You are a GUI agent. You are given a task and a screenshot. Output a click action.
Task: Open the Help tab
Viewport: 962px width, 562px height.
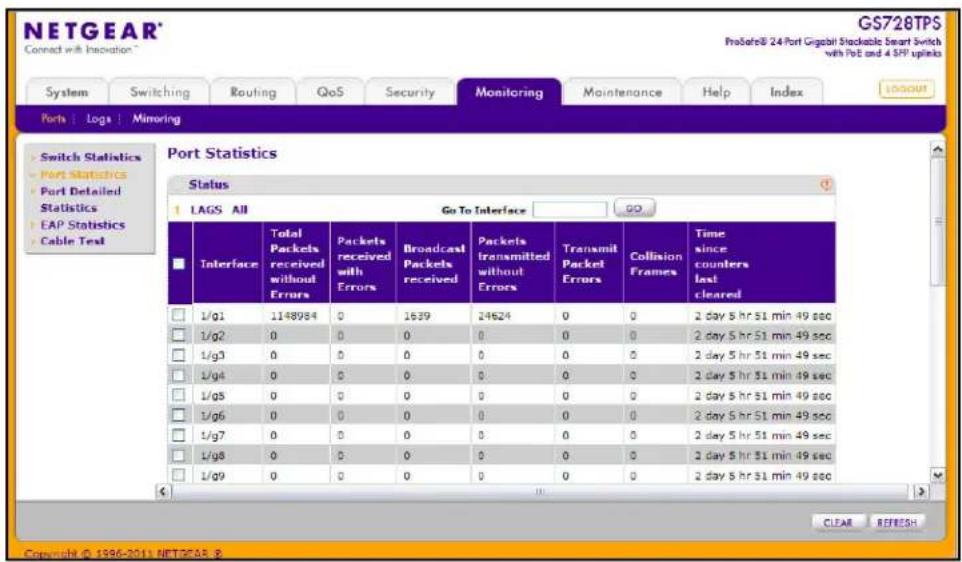click(716, 92)
